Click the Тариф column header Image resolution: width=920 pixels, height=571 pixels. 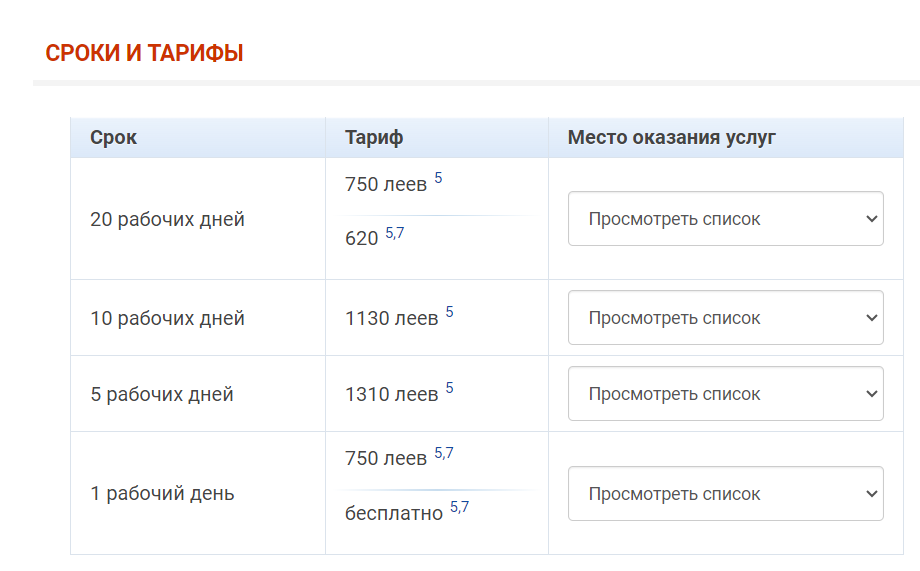pyautogui.click(x=374, y=137)
